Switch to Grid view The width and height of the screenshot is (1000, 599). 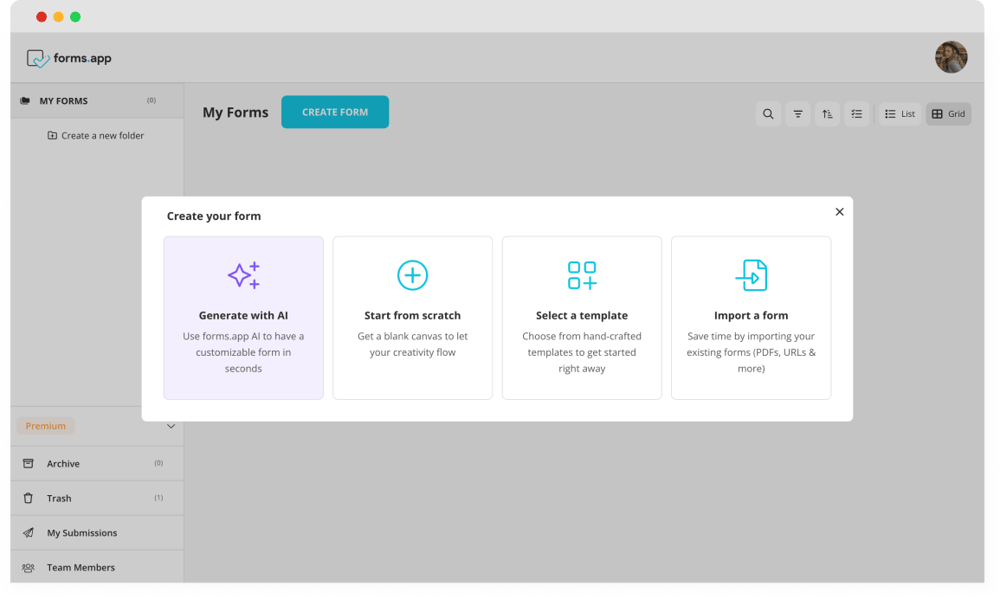(948, 114)
